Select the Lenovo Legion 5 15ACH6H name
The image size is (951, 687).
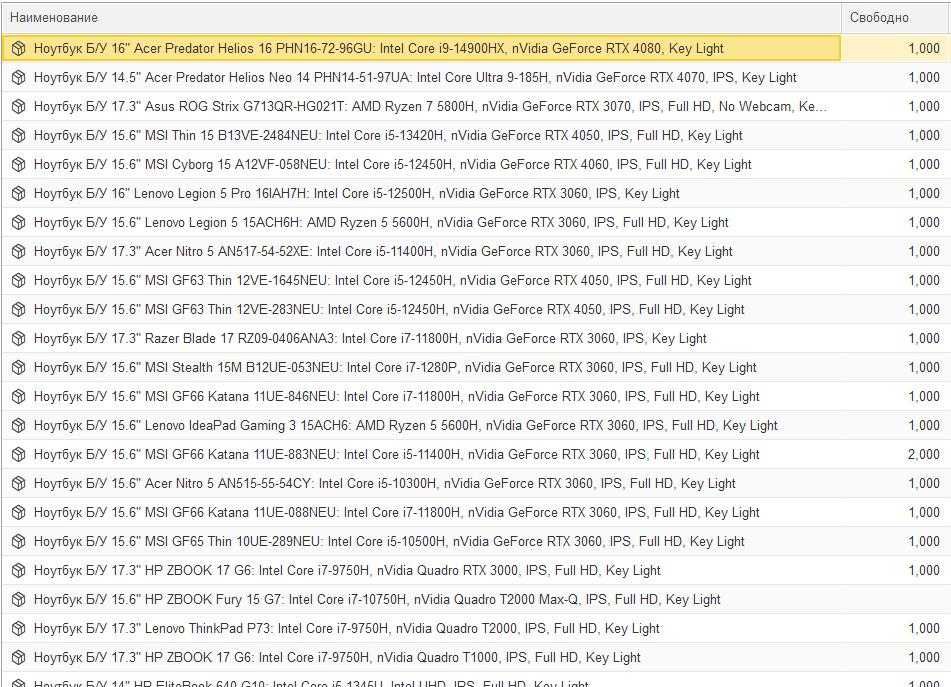click(x=381, y=223)
